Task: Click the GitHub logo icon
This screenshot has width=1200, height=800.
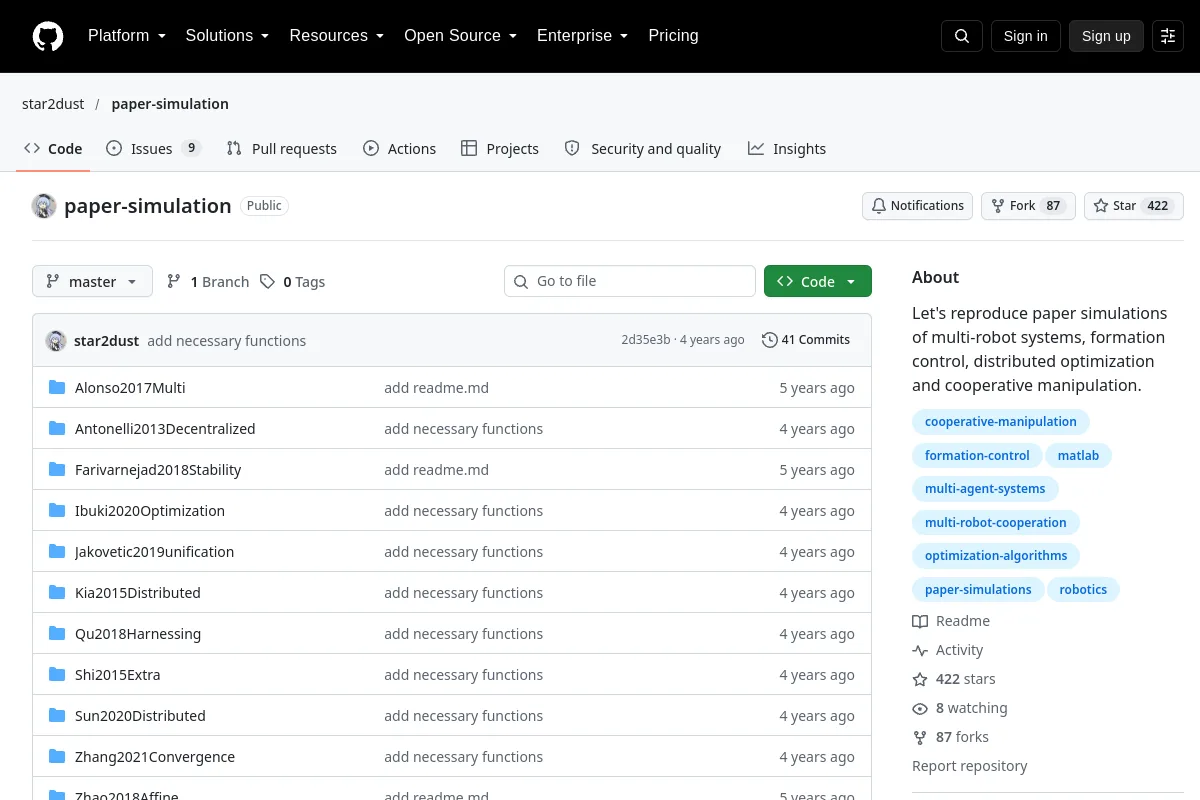Action: (x=48, y=36)
